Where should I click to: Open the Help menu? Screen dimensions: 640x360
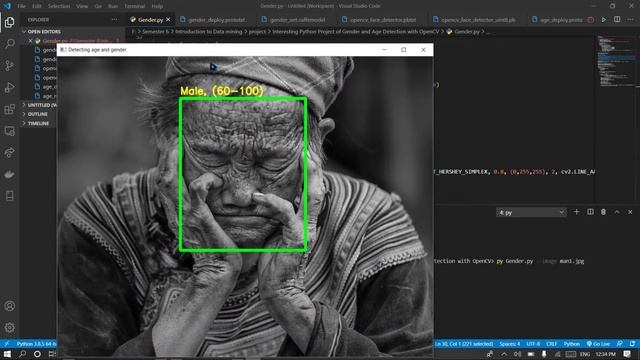(x=157, y=6)
